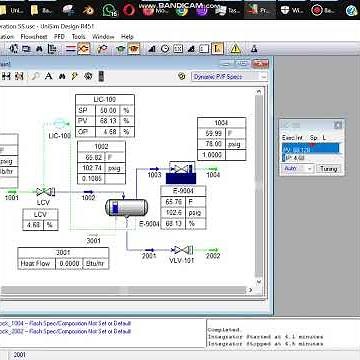Viewport: 360px width, 360px height.
Task: Click the yellow warning triangle toolbar icon
Action: 235,49
